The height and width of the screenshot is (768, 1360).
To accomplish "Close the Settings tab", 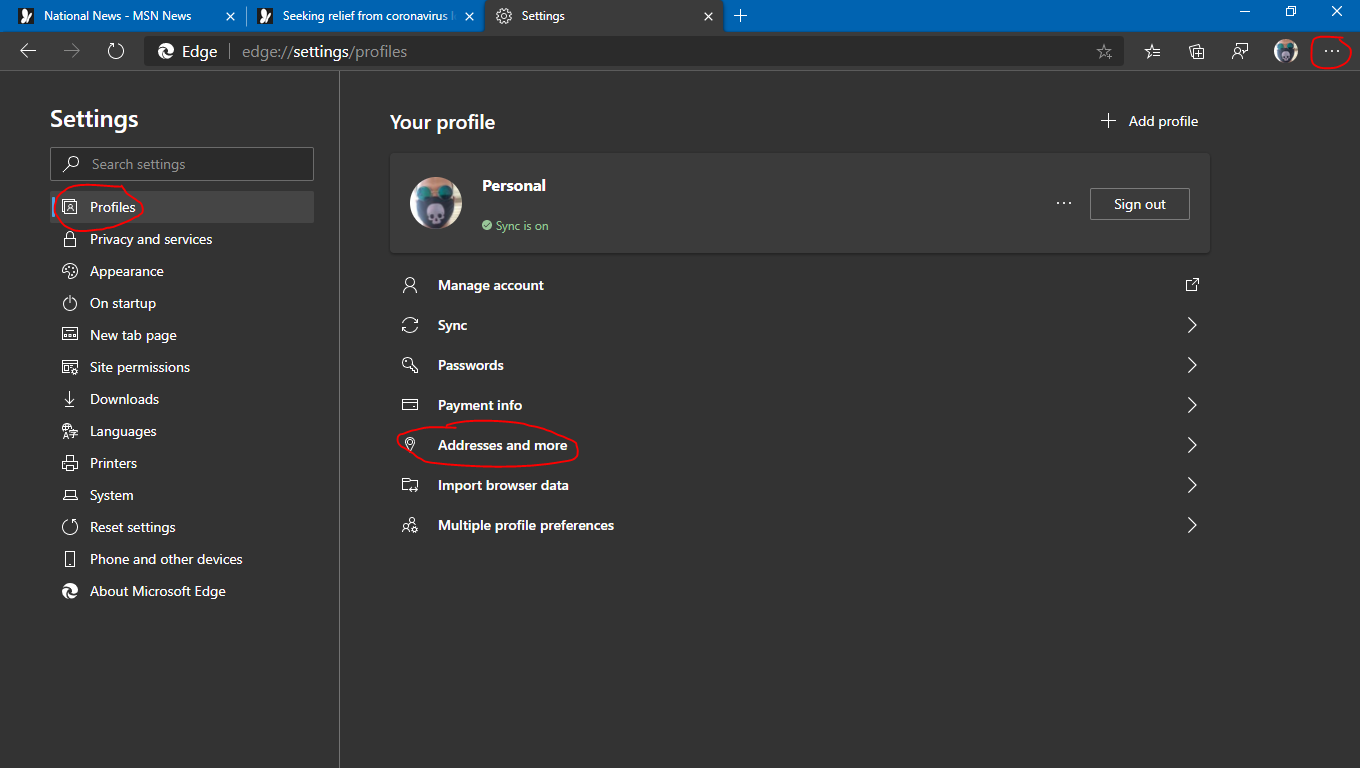I will pyautogui.click(x=709, y=16).
